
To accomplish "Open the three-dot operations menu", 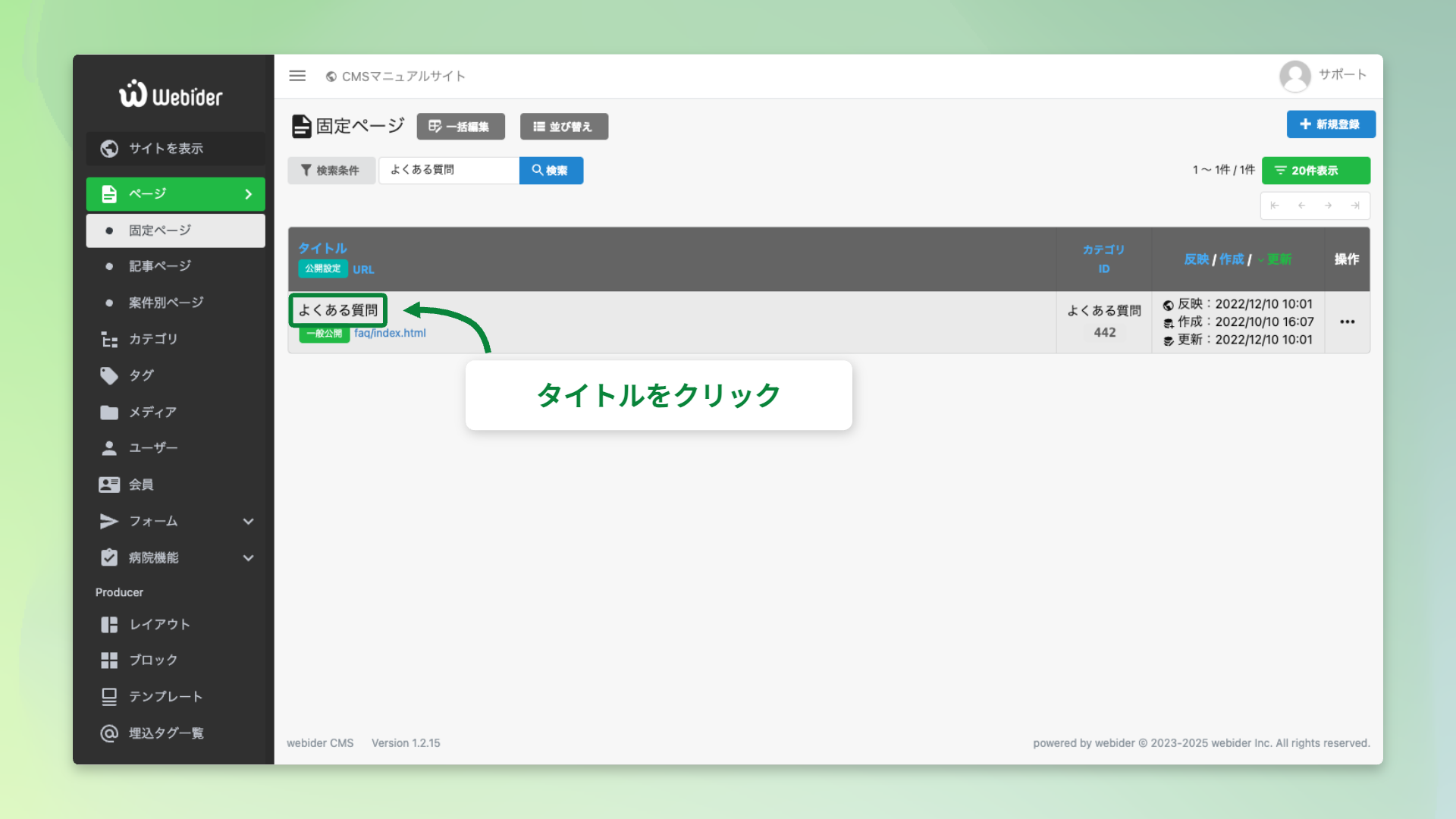I will [1347, 322].
